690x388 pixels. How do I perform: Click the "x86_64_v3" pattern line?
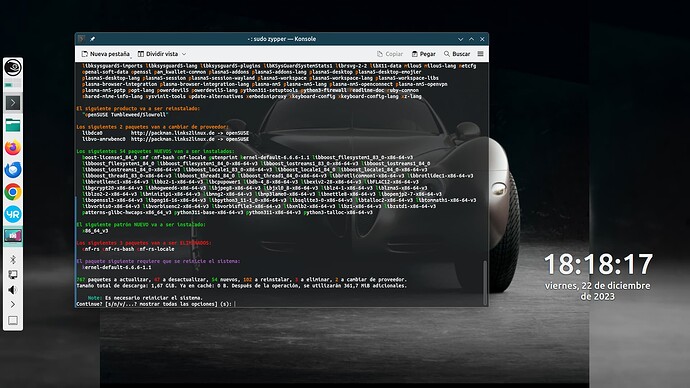pos(95,231)
